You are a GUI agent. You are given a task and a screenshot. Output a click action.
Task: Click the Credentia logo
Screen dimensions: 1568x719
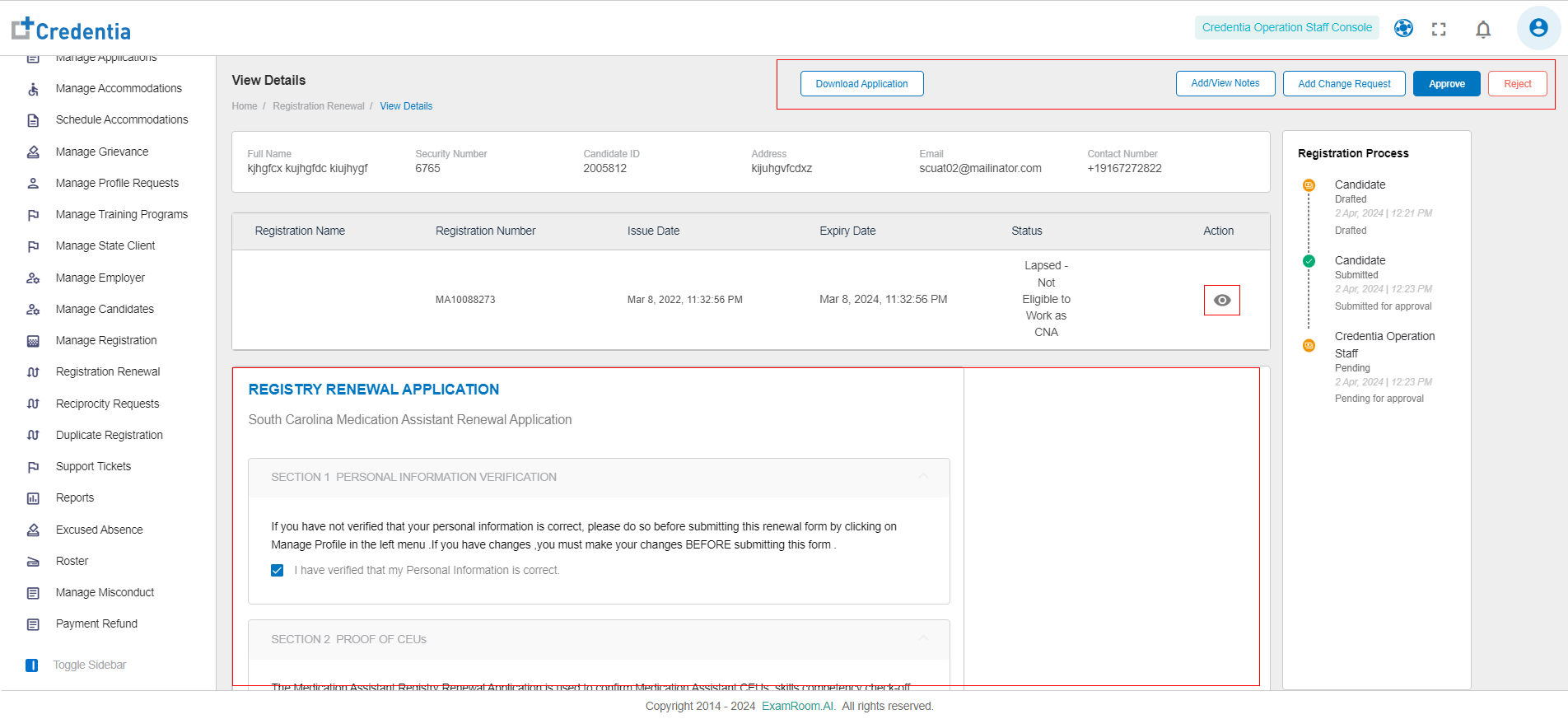pos(71,29)
